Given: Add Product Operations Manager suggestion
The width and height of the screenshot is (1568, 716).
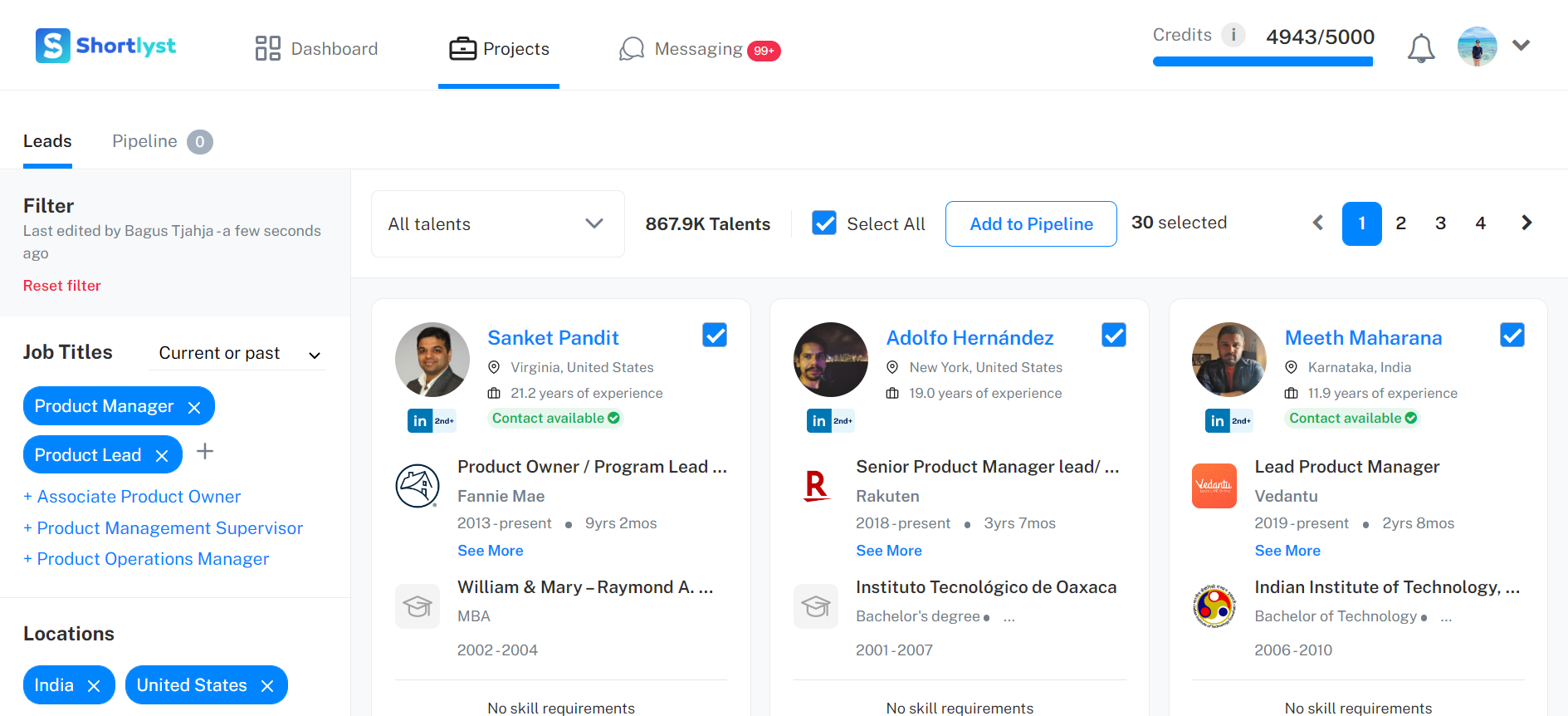Looking at the screenshot, I should pyautogui.click(x=146, y=559).
